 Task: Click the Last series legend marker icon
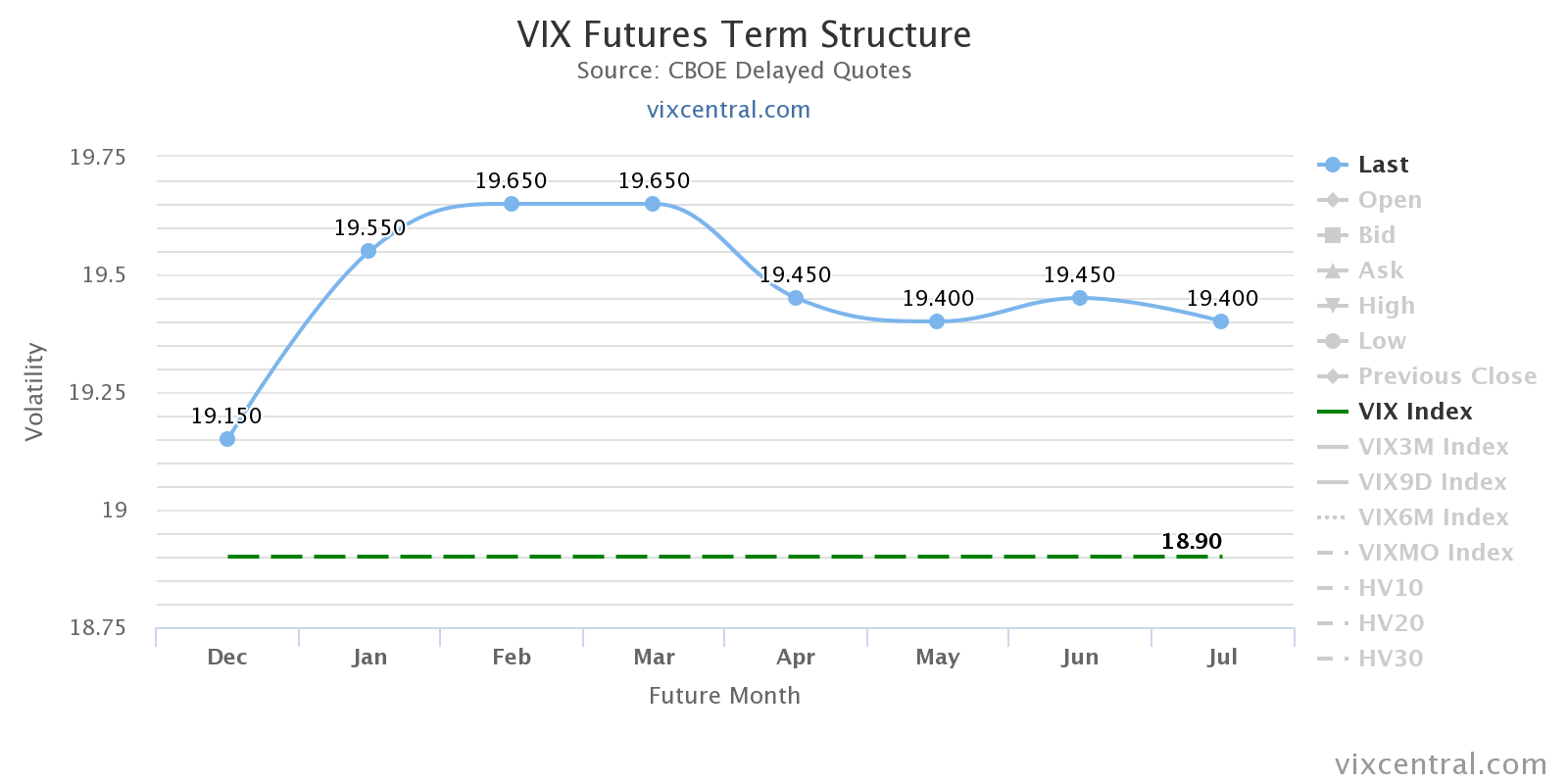pos(1332,165)
